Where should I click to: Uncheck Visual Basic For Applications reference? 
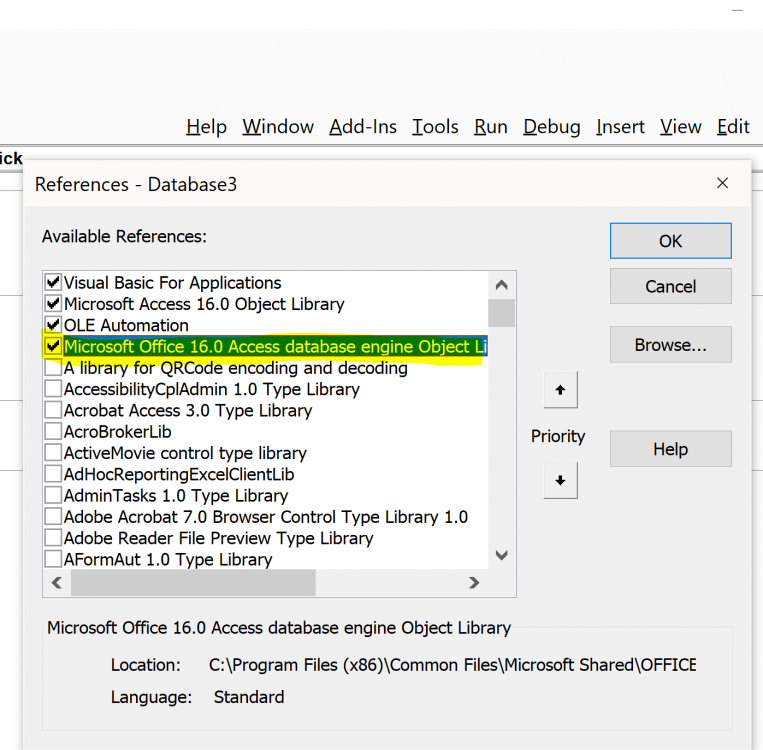click(53, 283)
